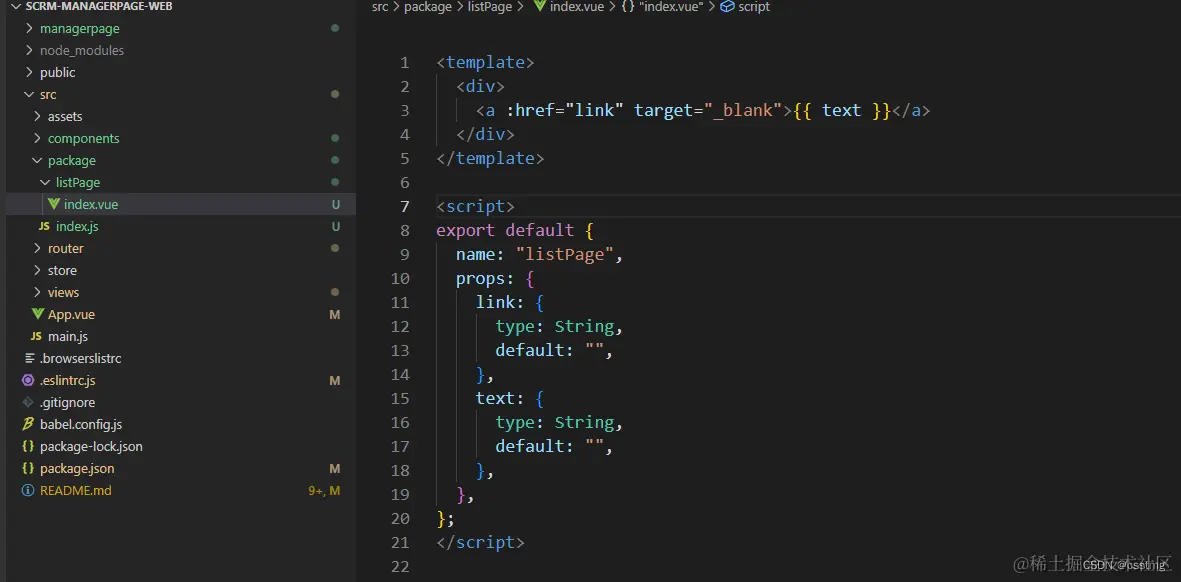Expand the views folder chevron
The height and width of the screenshot is (582, 1181).
pyautogui.click(x=38, y=292)
